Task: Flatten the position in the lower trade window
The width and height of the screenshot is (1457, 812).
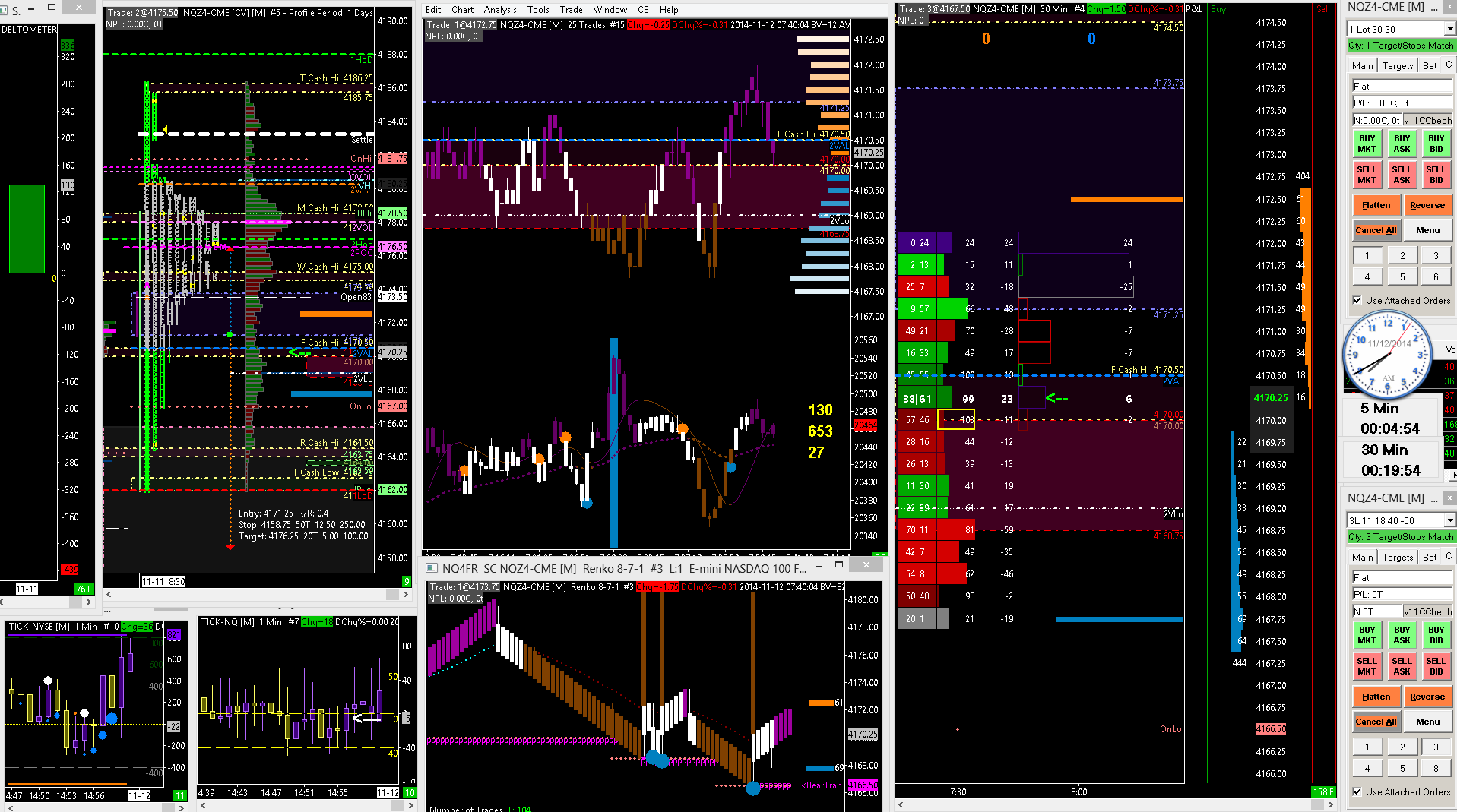Action: click(x=1376, y=697)
